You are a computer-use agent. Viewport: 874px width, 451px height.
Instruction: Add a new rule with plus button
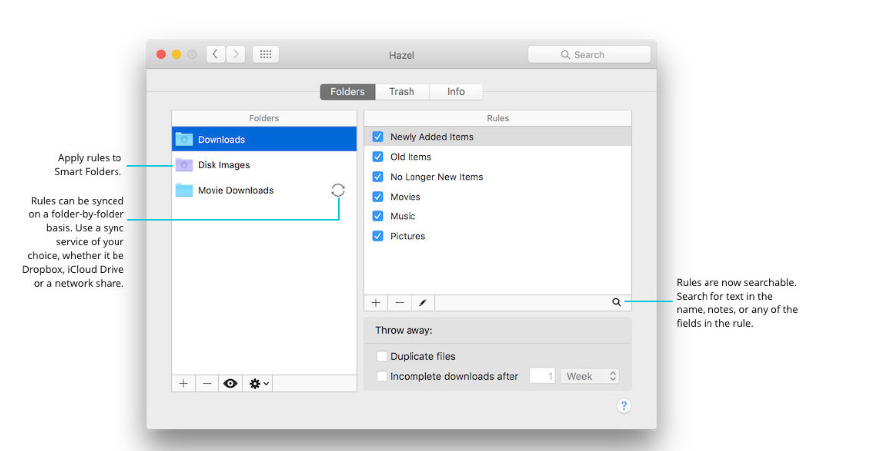click(376, 303)
